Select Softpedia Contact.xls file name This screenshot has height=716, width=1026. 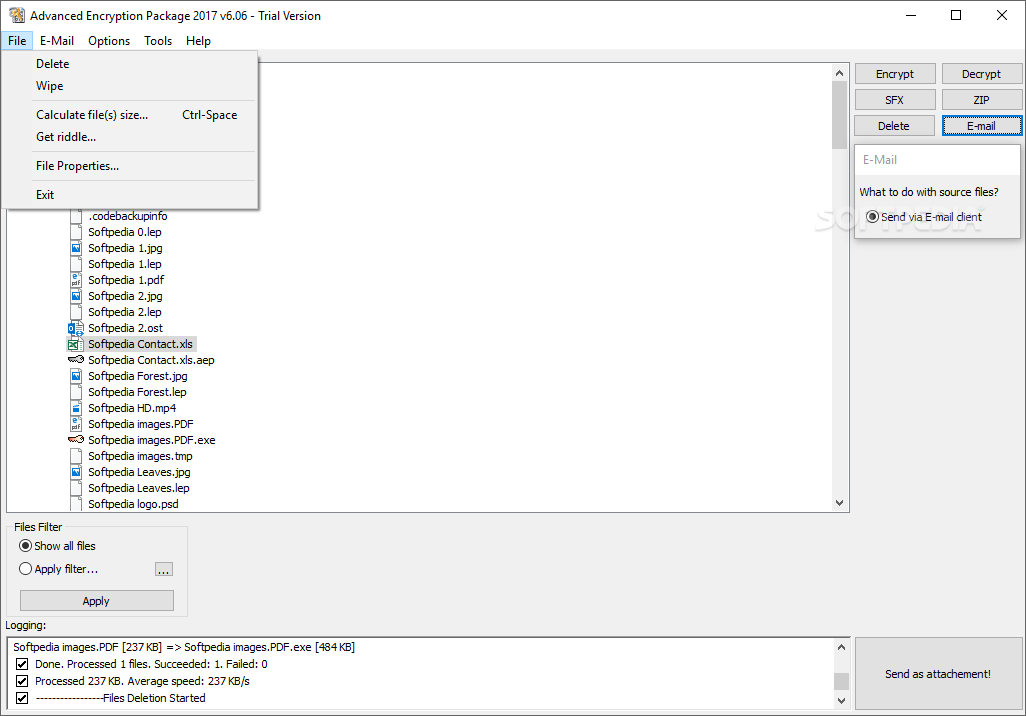[140, 344]
